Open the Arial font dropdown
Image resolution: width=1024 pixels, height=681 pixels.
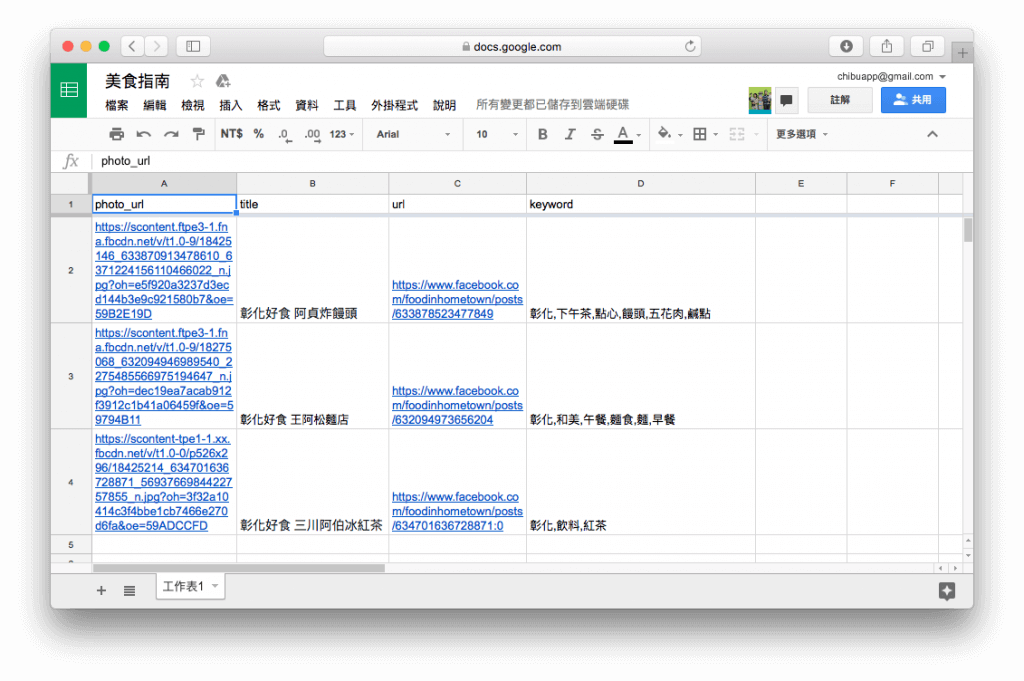(x=413, y=134)
